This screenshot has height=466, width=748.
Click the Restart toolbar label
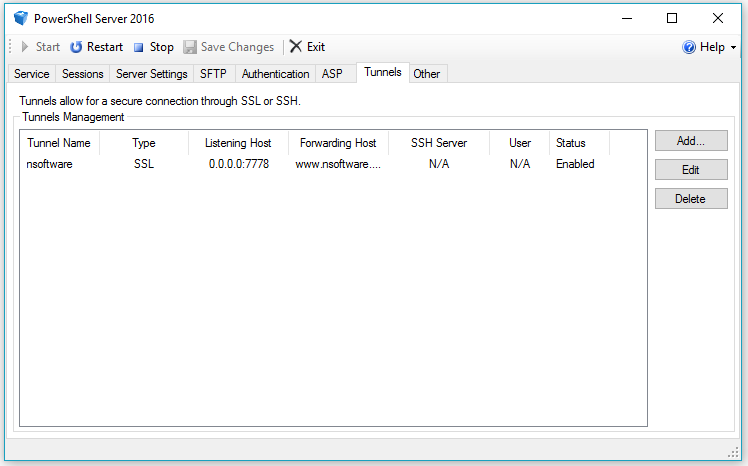105,47
